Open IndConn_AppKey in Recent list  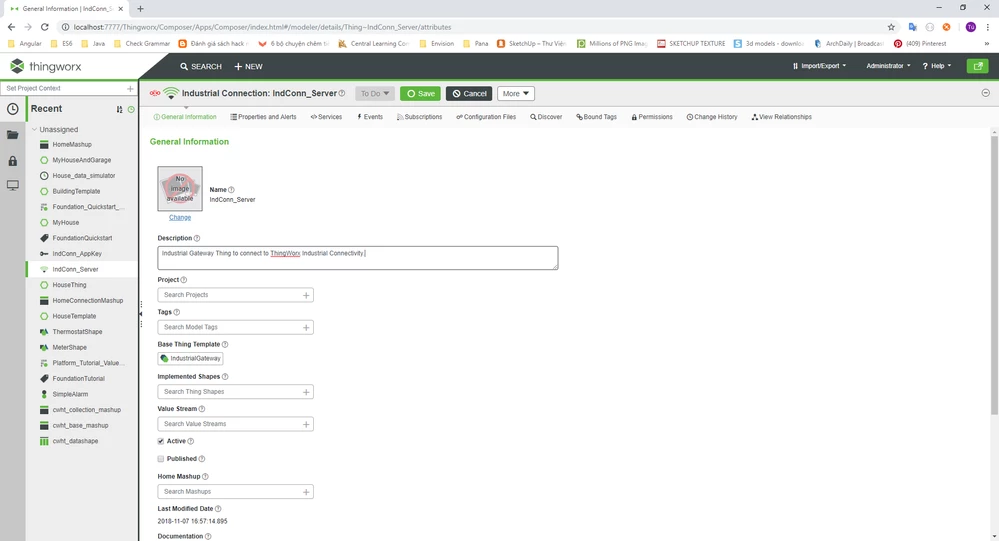(x=76, y=254)
